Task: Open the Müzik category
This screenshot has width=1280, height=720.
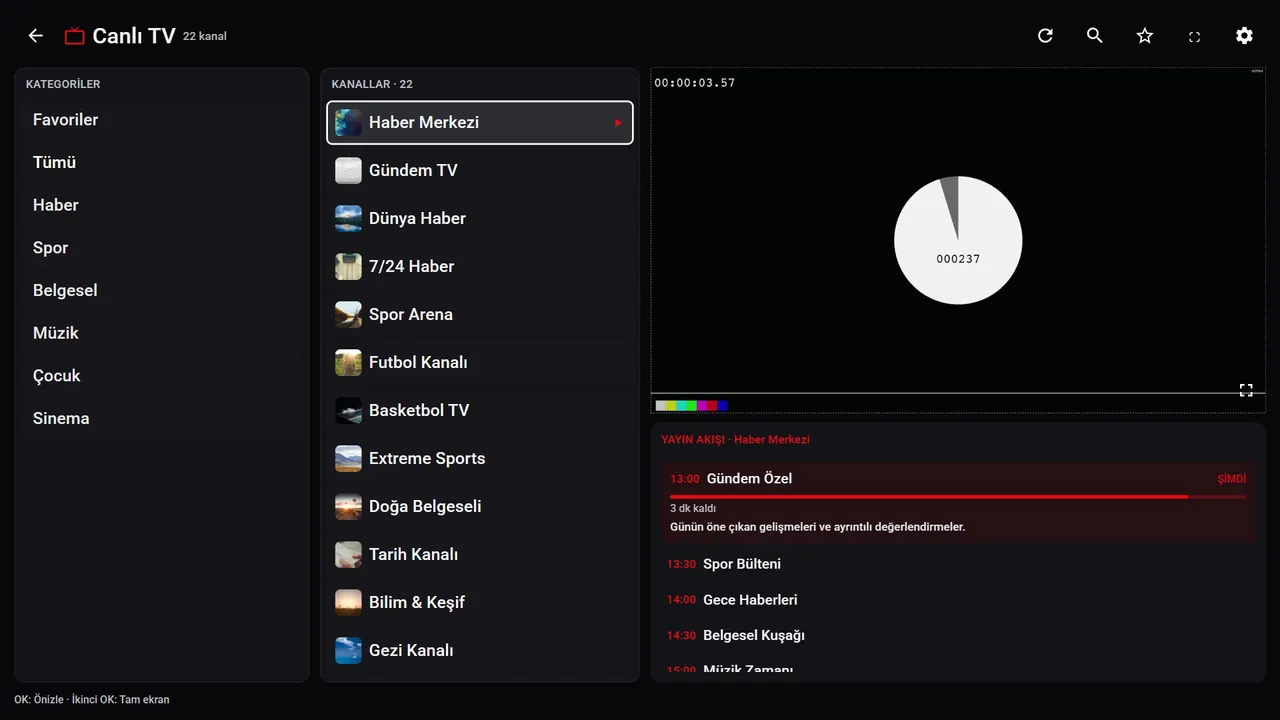Action: click(x=162, y=333)
